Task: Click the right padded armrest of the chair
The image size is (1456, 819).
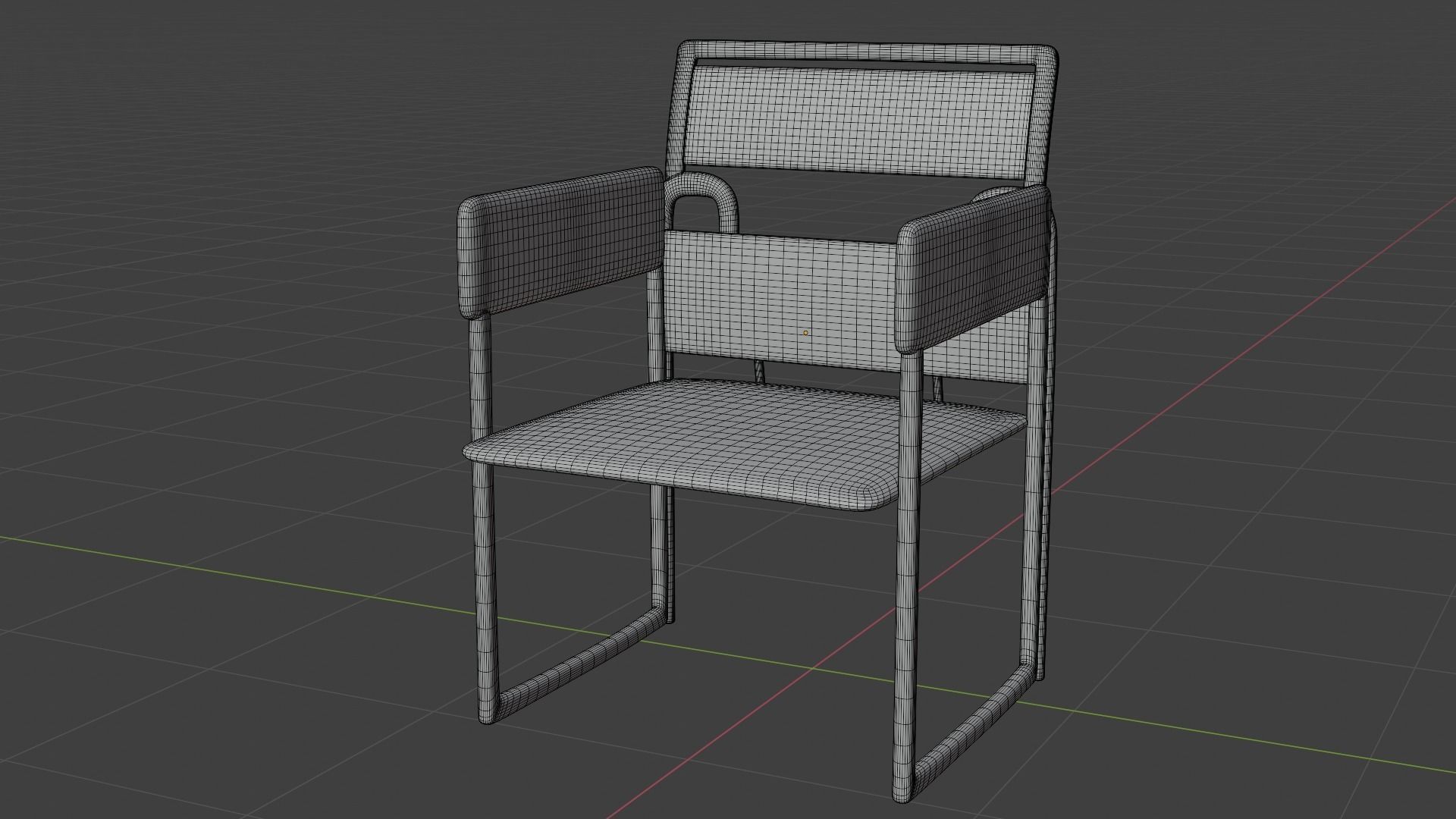Action: pyautogui.click(x=973, y=269)
